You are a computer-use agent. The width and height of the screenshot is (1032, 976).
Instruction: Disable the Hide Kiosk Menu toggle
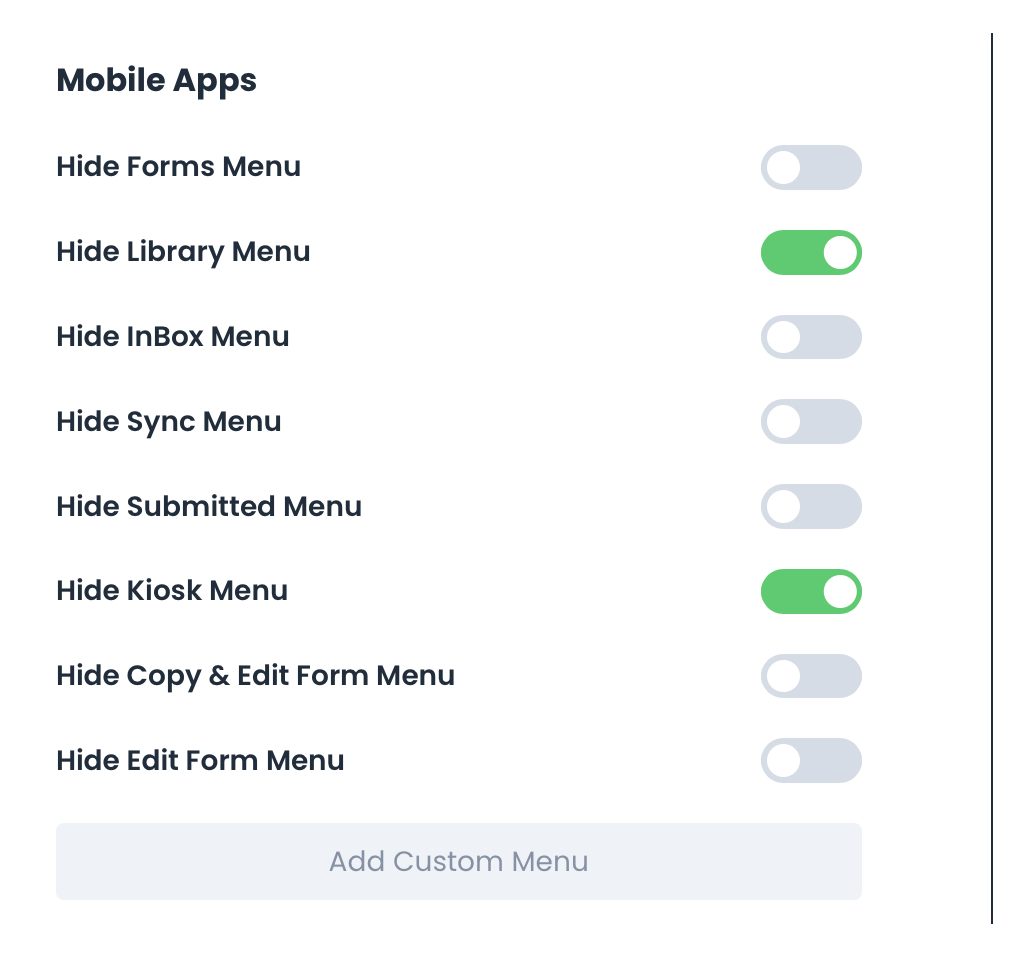pyautogui.click(x=811, y=591)
